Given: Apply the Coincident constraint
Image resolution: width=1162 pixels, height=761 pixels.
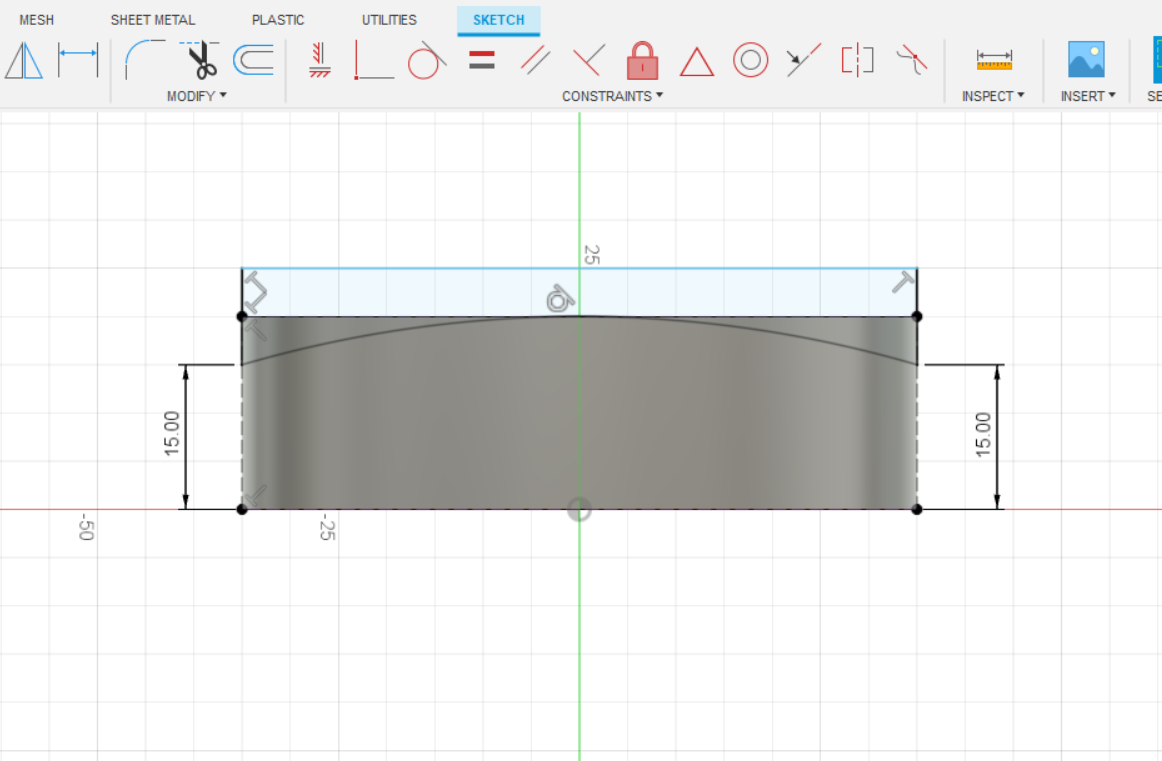Looking at the screenshot, I should (374, 60).
